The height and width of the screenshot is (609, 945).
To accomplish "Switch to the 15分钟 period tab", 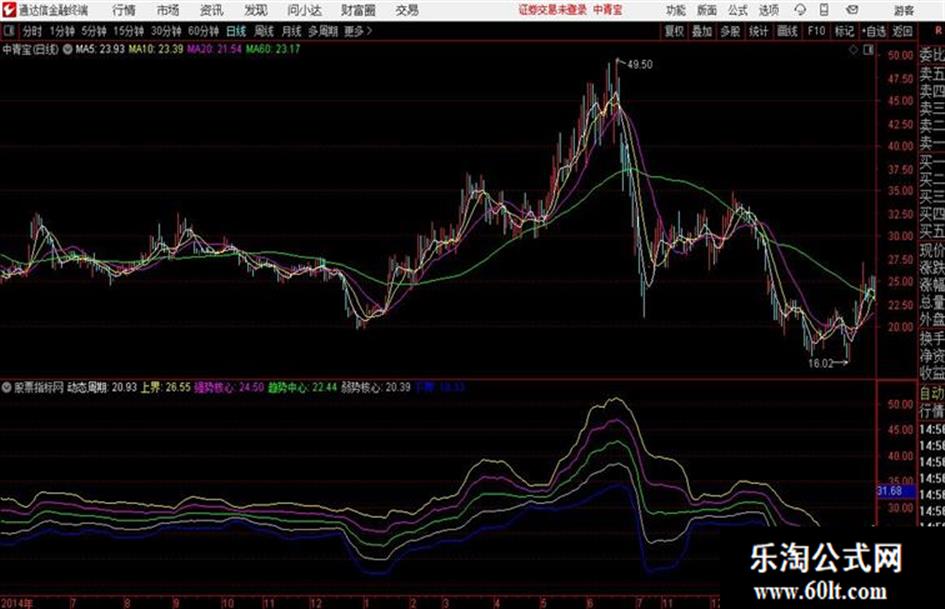I will pos(129,31).
